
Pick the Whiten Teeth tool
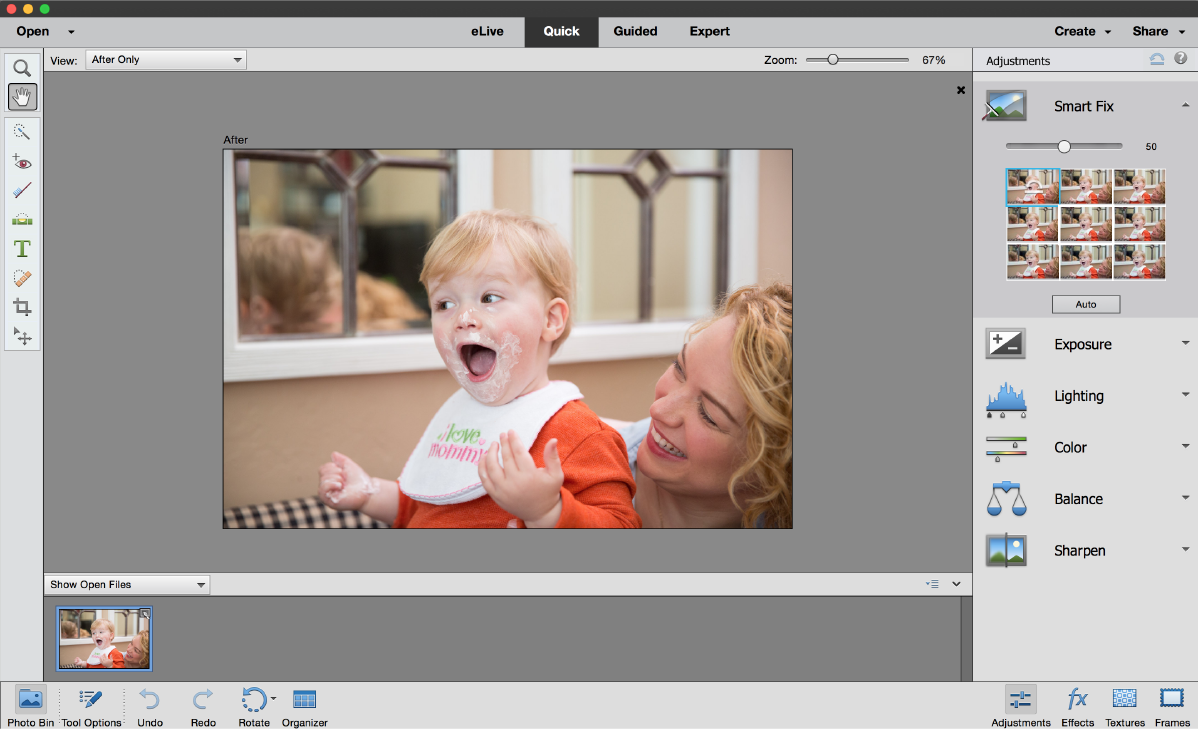22,190
